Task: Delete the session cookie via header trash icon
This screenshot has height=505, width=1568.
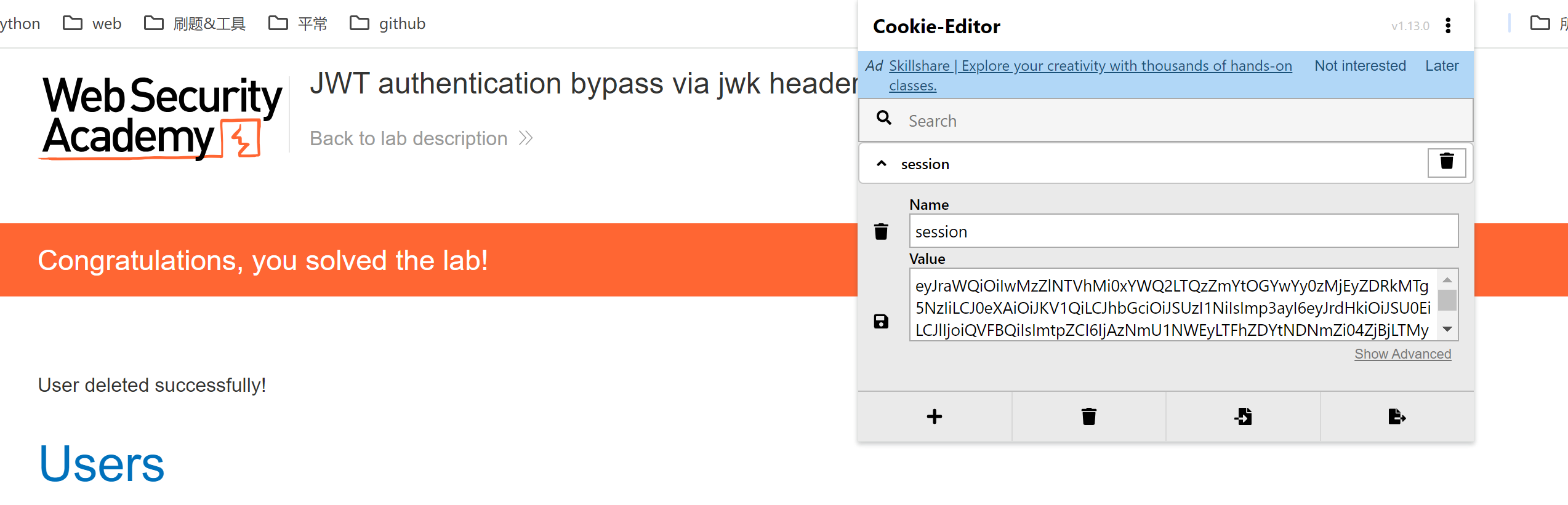Action: tap(1447, 162)
